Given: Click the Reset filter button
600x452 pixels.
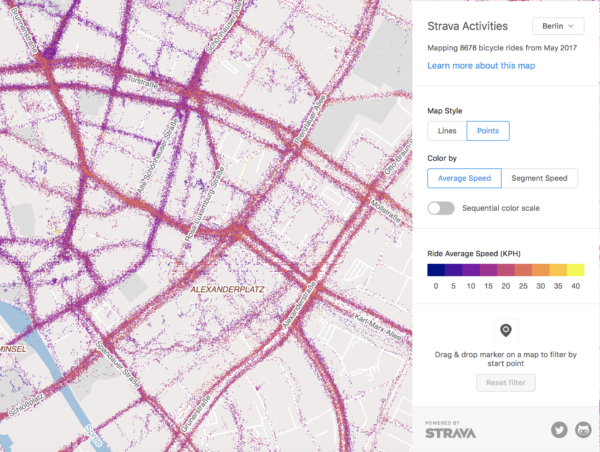Looking at the screenshot, I should pyautogui.click(x=506, y=382).
